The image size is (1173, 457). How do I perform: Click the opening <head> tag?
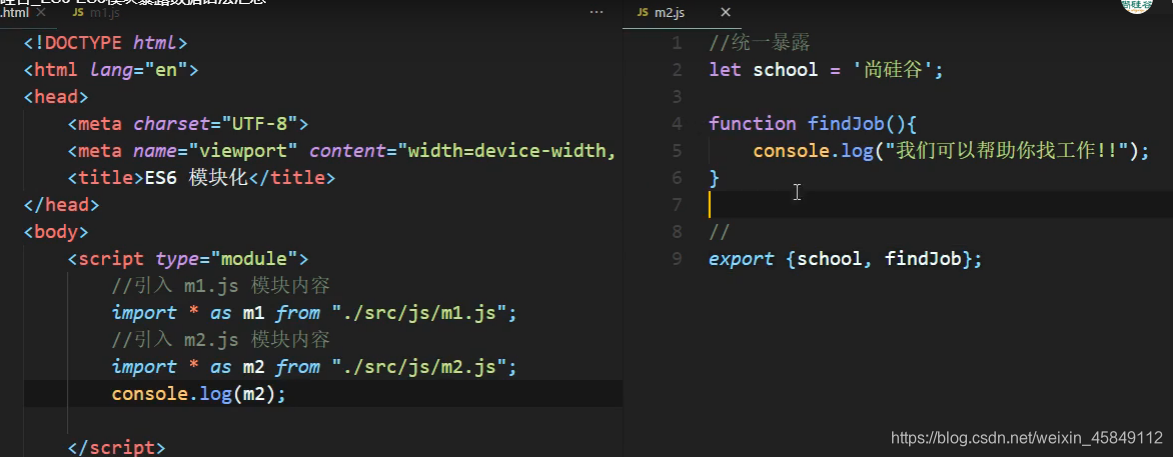56,97
